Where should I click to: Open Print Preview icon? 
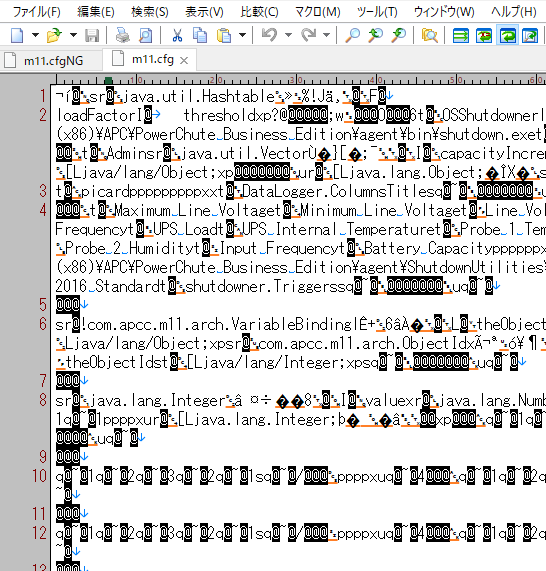(x=146, y=35)
